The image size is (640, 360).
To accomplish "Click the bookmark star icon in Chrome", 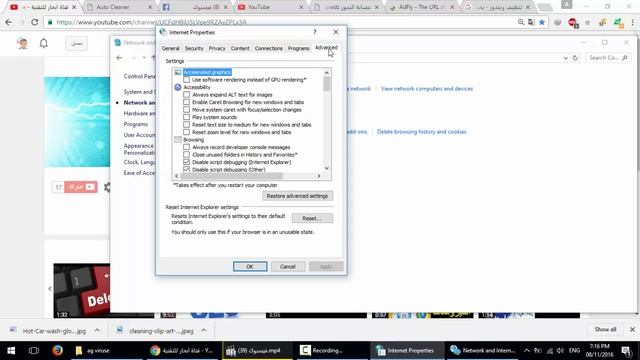I will [x=542, y=22].
